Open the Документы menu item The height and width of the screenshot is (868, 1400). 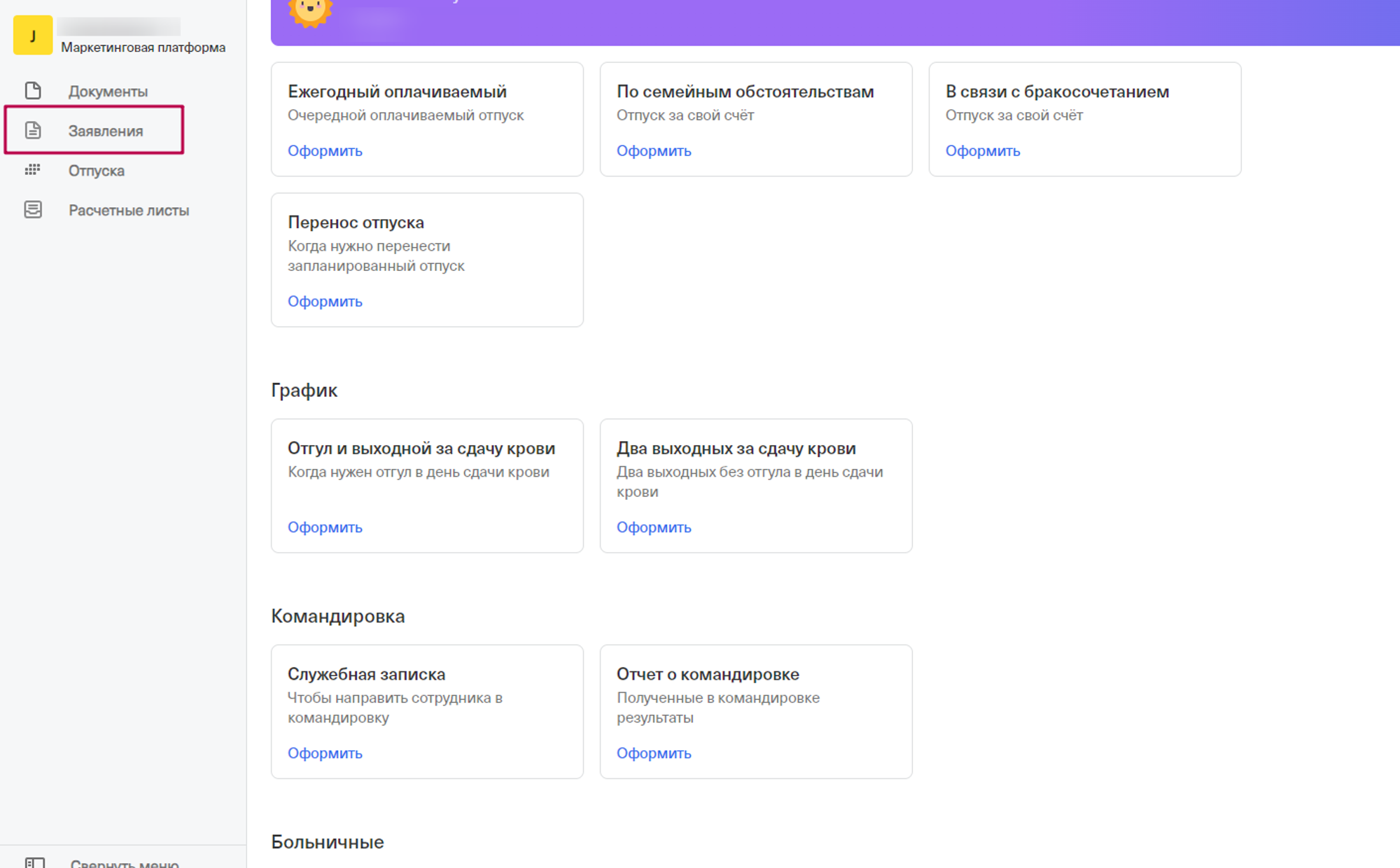(x=108, y=92)
